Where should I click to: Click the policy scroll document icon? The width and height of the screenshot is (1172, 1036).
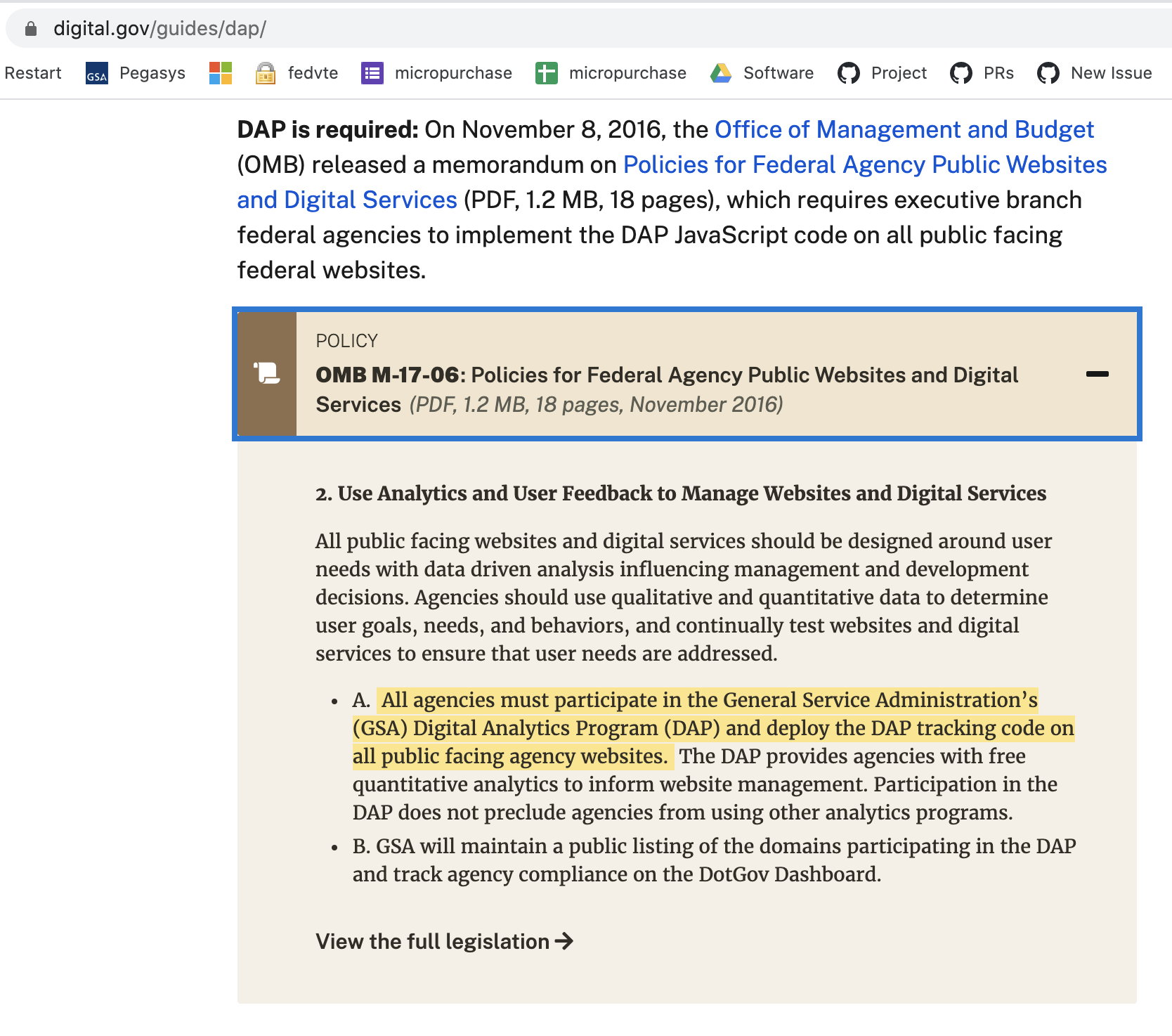[x=267, y=373]
